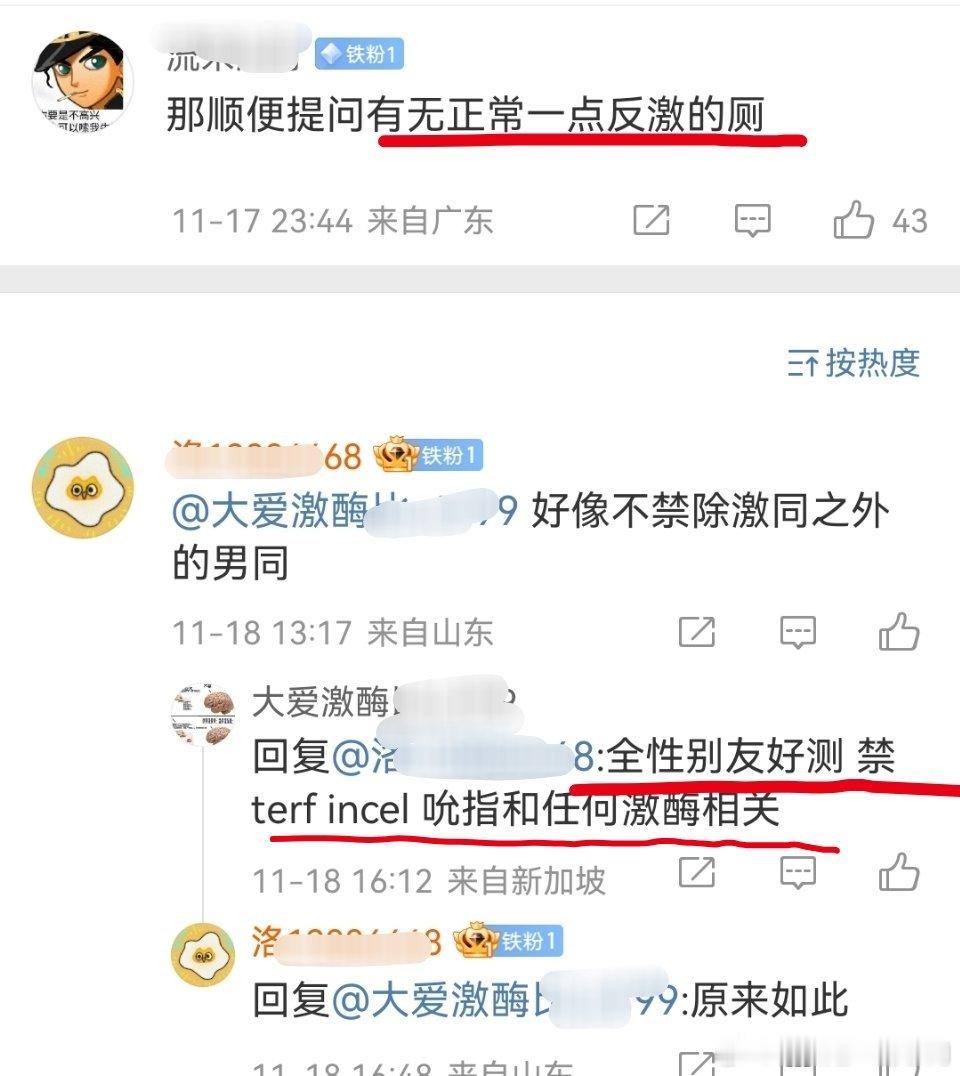960x1076 pixels.
Task: Reply to the 11-18 13:17 comment
Action: coord(798,632)
